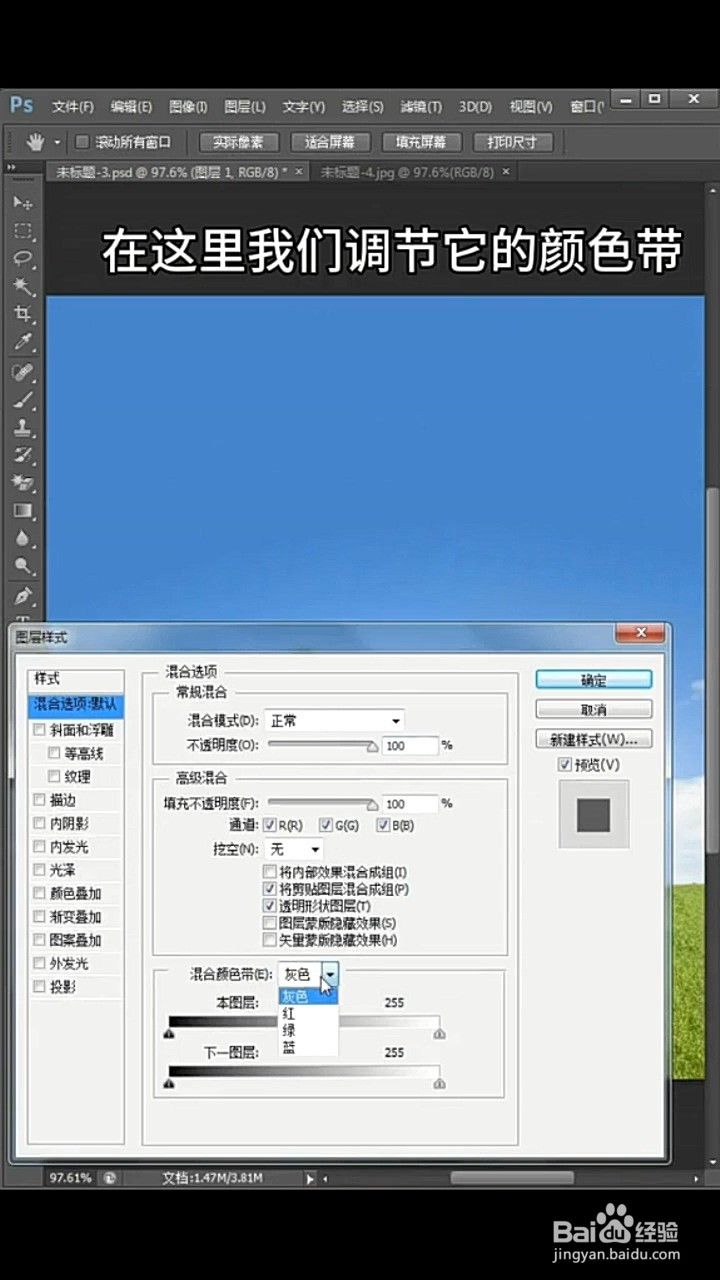Select the Crop tool
Viewport: 720px width, 1280px height.
click(22, 314)
